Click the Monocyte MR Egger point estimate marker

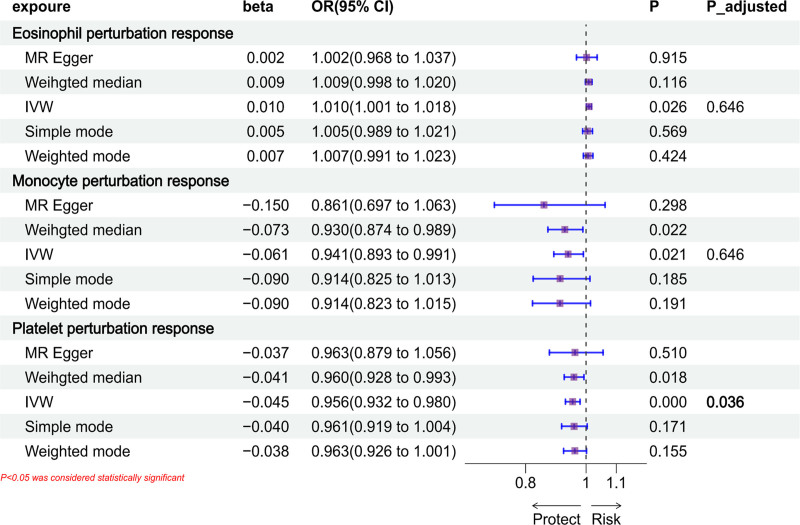544,205
